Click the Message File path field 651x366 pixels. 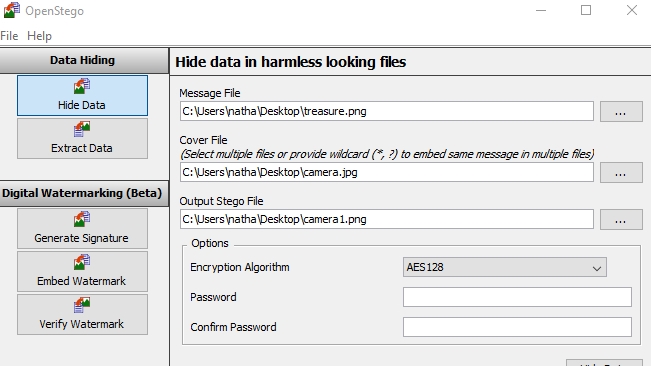point(387,111)
